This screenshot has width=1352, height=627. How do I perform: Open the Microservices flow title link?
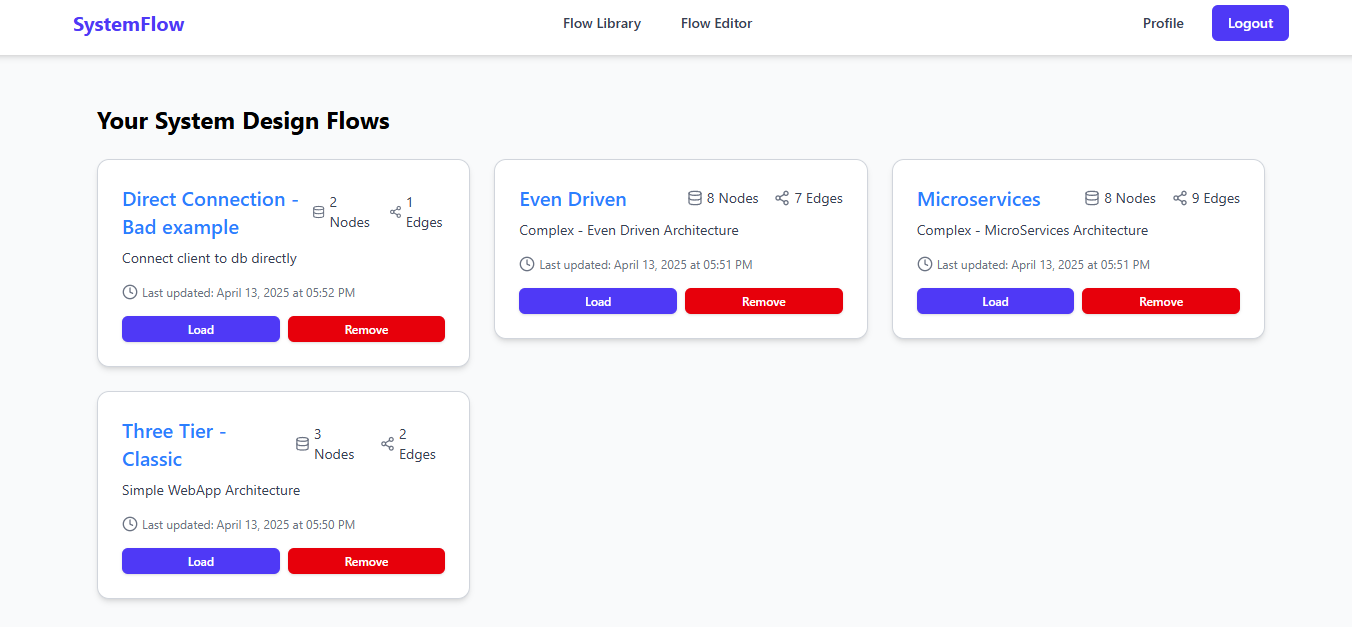pos(978,199)
